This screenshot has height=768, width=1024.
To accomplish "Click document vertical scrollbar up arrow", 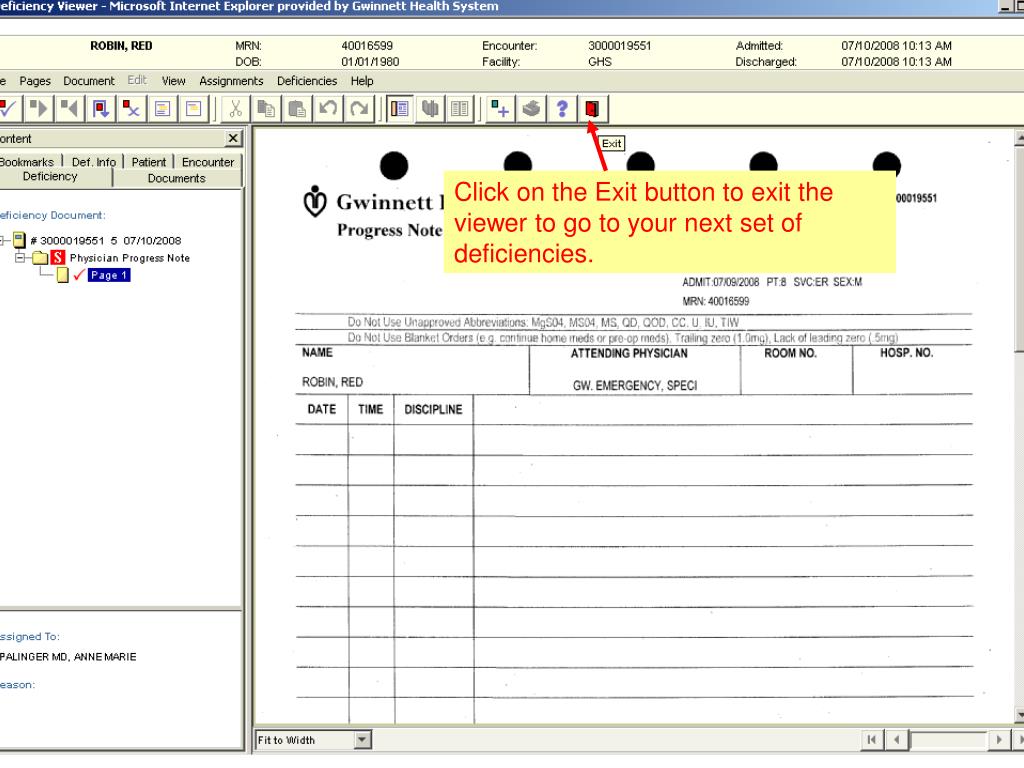I will point(1019,138).
